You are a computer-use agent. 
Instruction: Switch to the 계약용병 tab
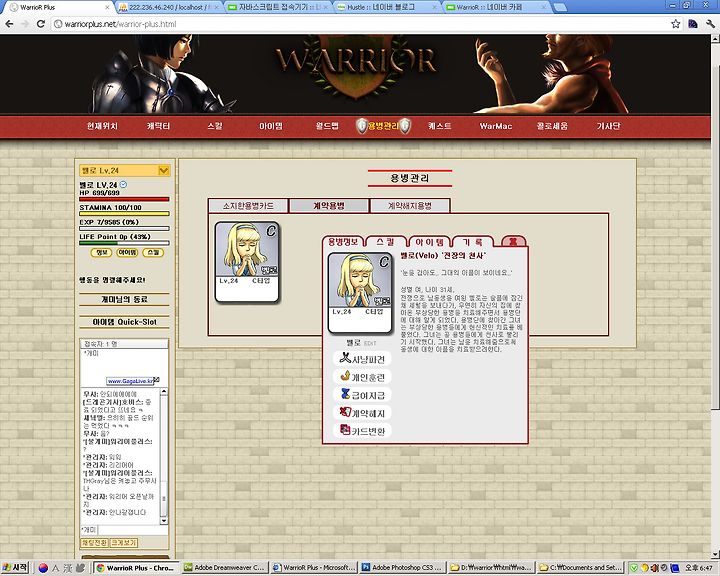[329, 206]
